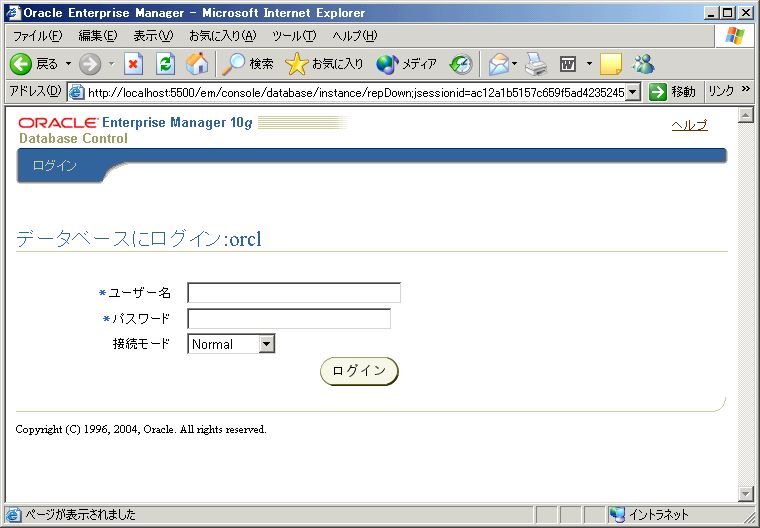The width and height of the screenshot is (760, 528).
Task: Open Media (メディア) toolbar button
Action: (406, 64)
